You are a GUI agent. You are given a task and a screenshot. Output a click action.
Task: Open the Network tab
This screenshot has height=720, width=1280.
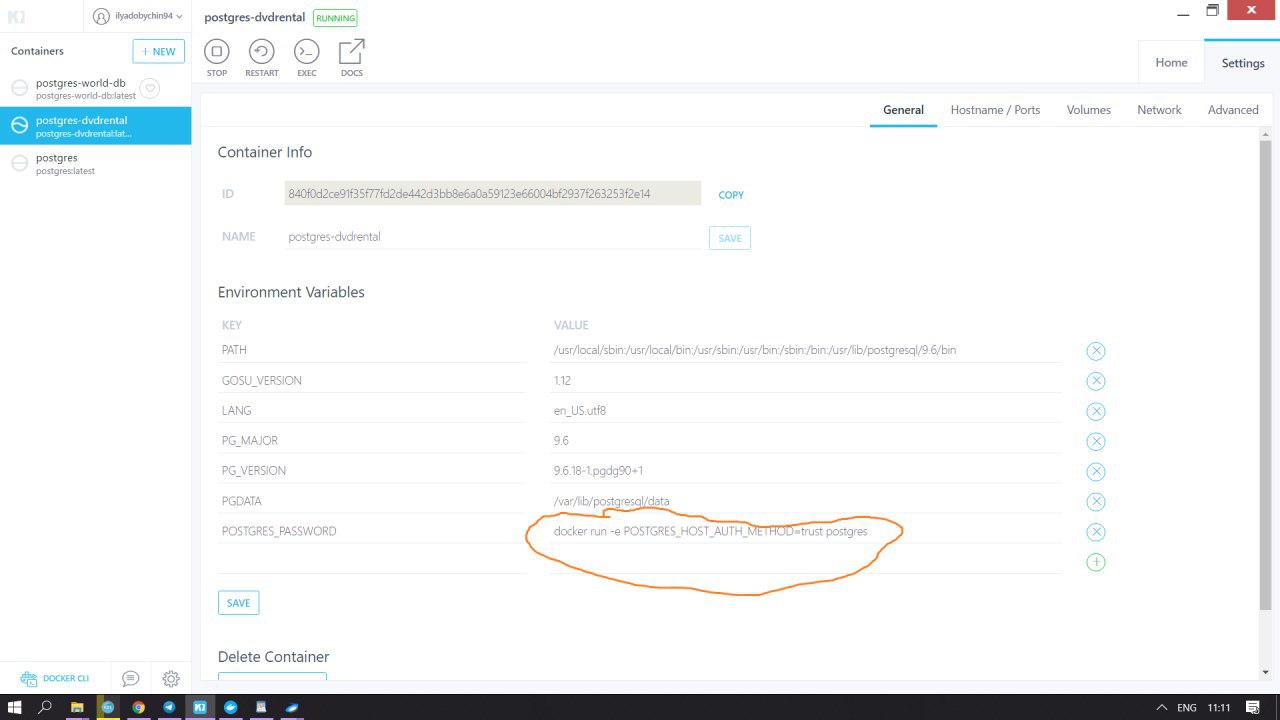click(1159, 110)
